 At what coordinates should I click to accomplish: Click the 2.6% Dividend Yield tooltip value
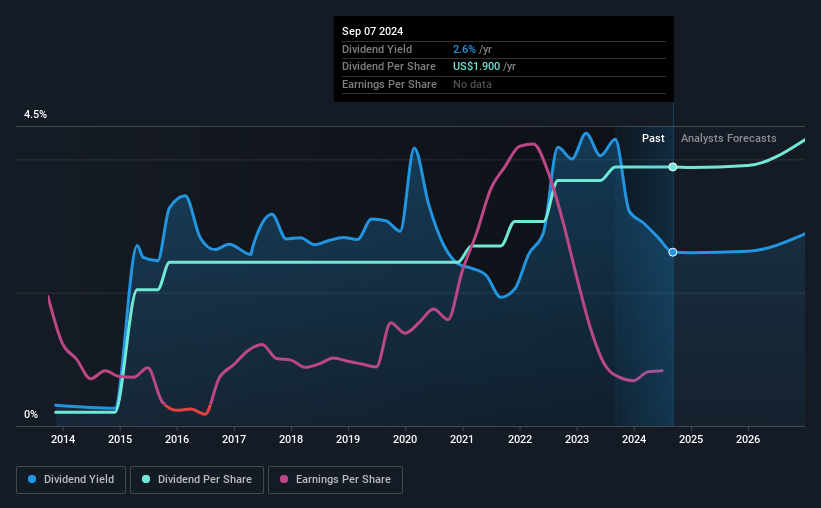464,49
